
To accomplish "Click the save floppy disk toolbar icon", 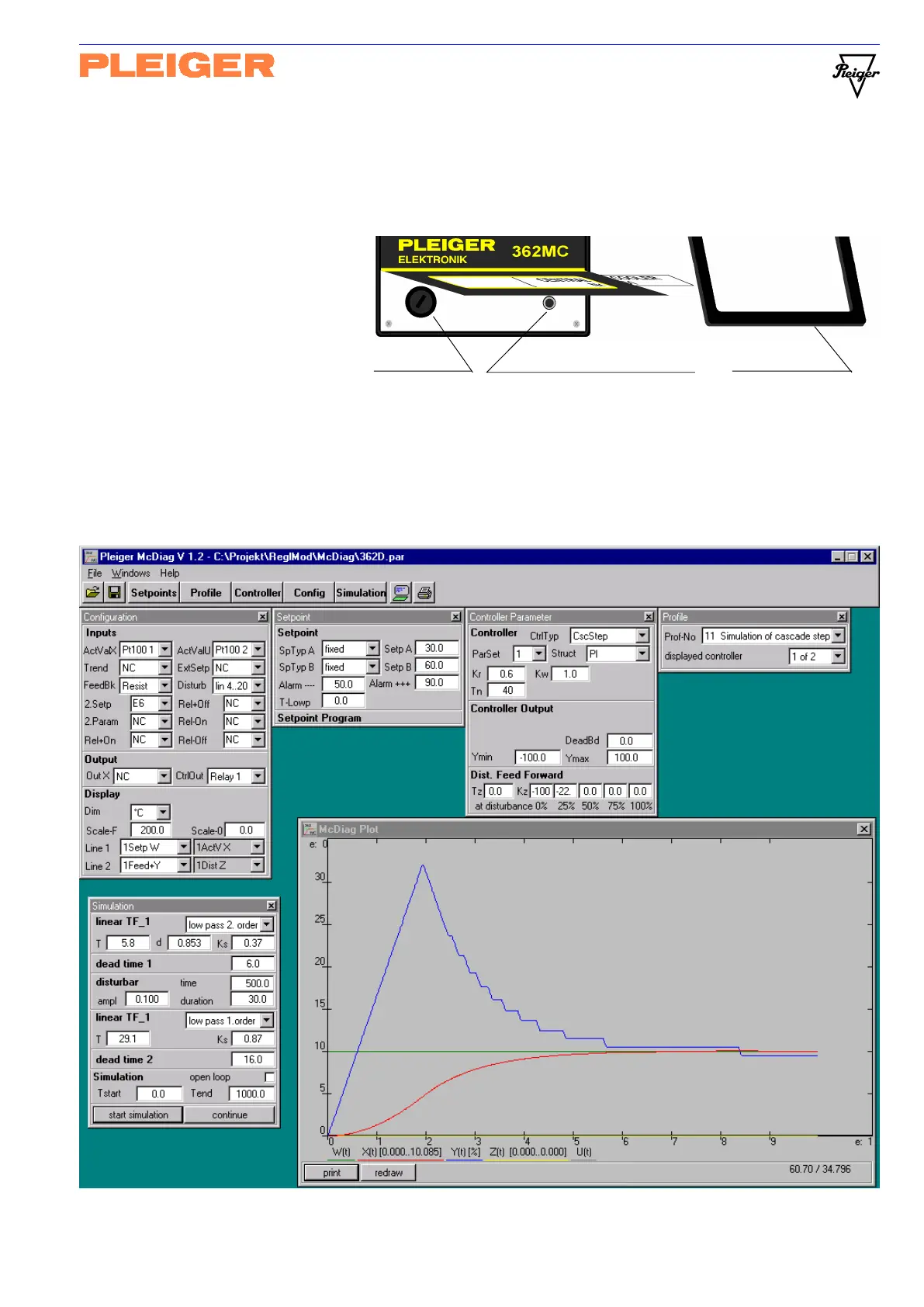I will 114,592.
